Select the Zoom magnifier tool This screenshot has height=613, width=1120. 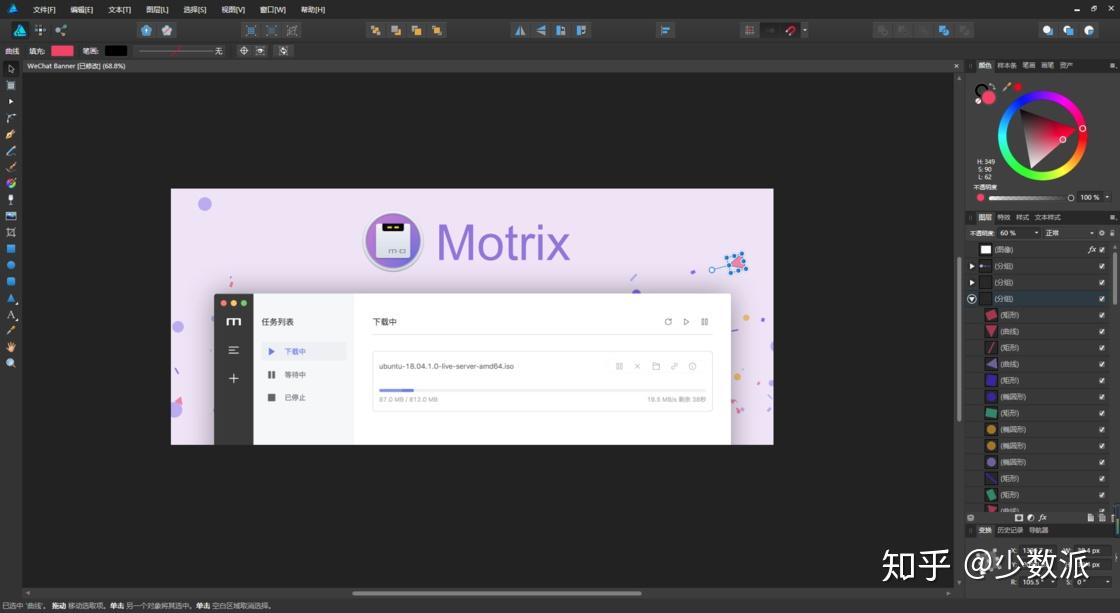[x=11, y=363]
